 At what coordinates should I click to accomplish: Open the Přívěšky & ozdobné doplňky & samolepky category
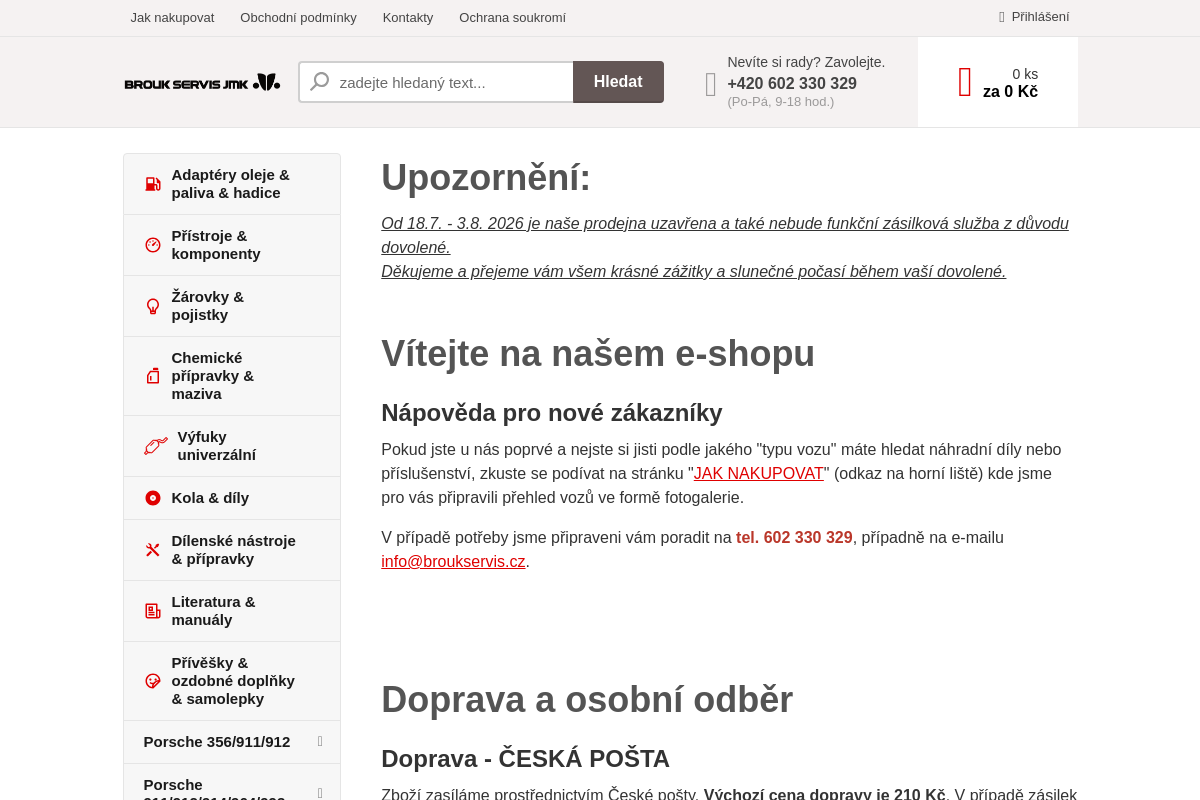coord(232,681)
